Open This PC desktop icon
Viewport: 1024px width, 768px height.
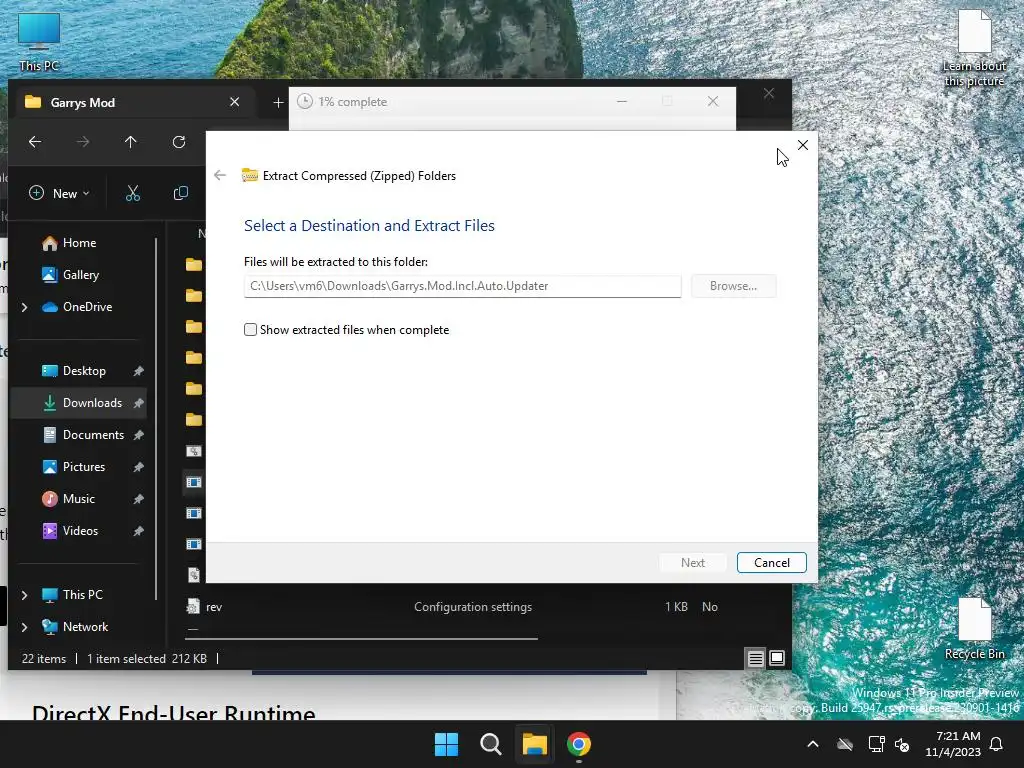click(39, 42)
